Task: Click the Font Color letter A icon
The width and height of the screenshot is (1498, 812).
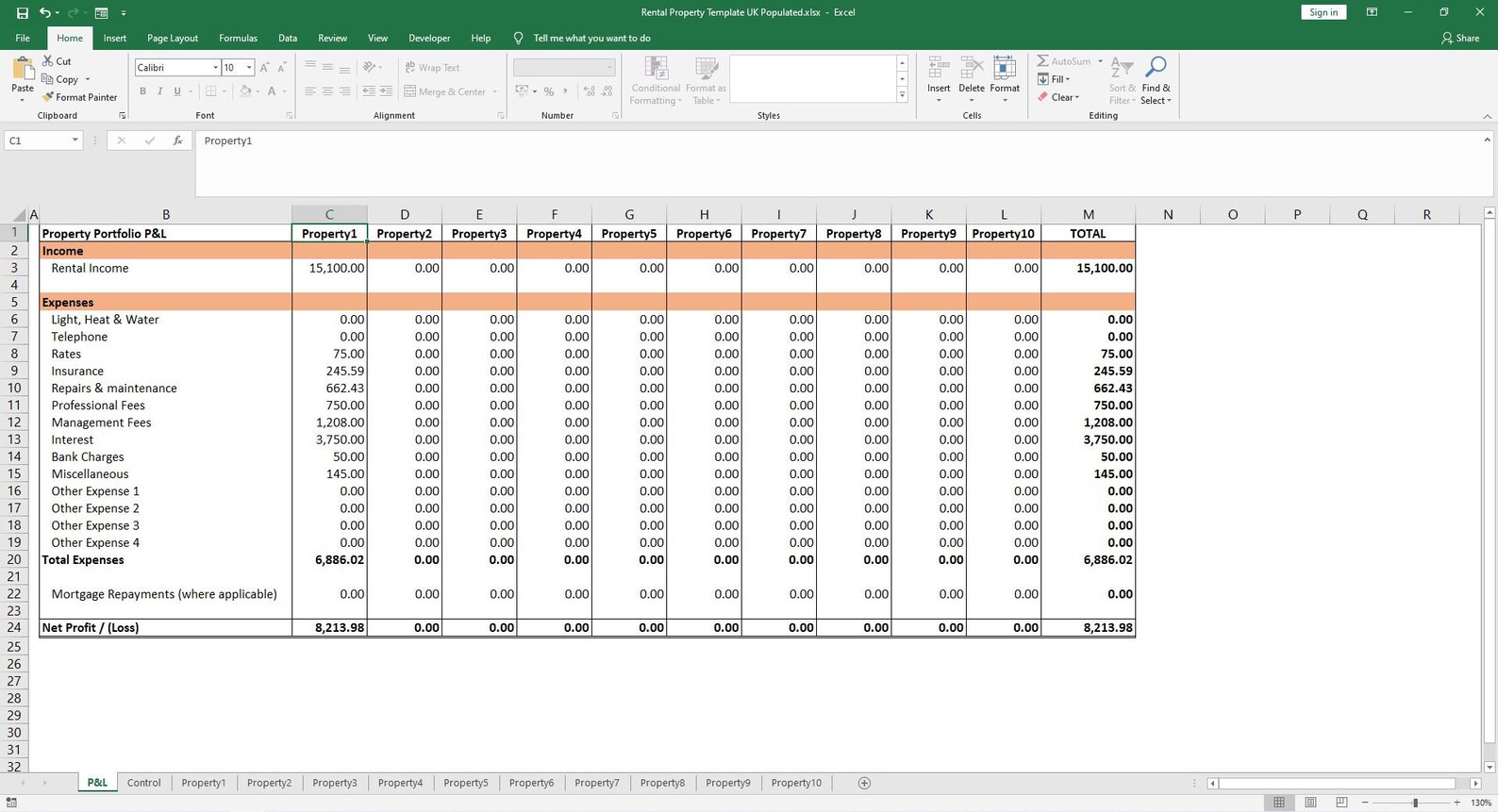Action: [272, 91]
